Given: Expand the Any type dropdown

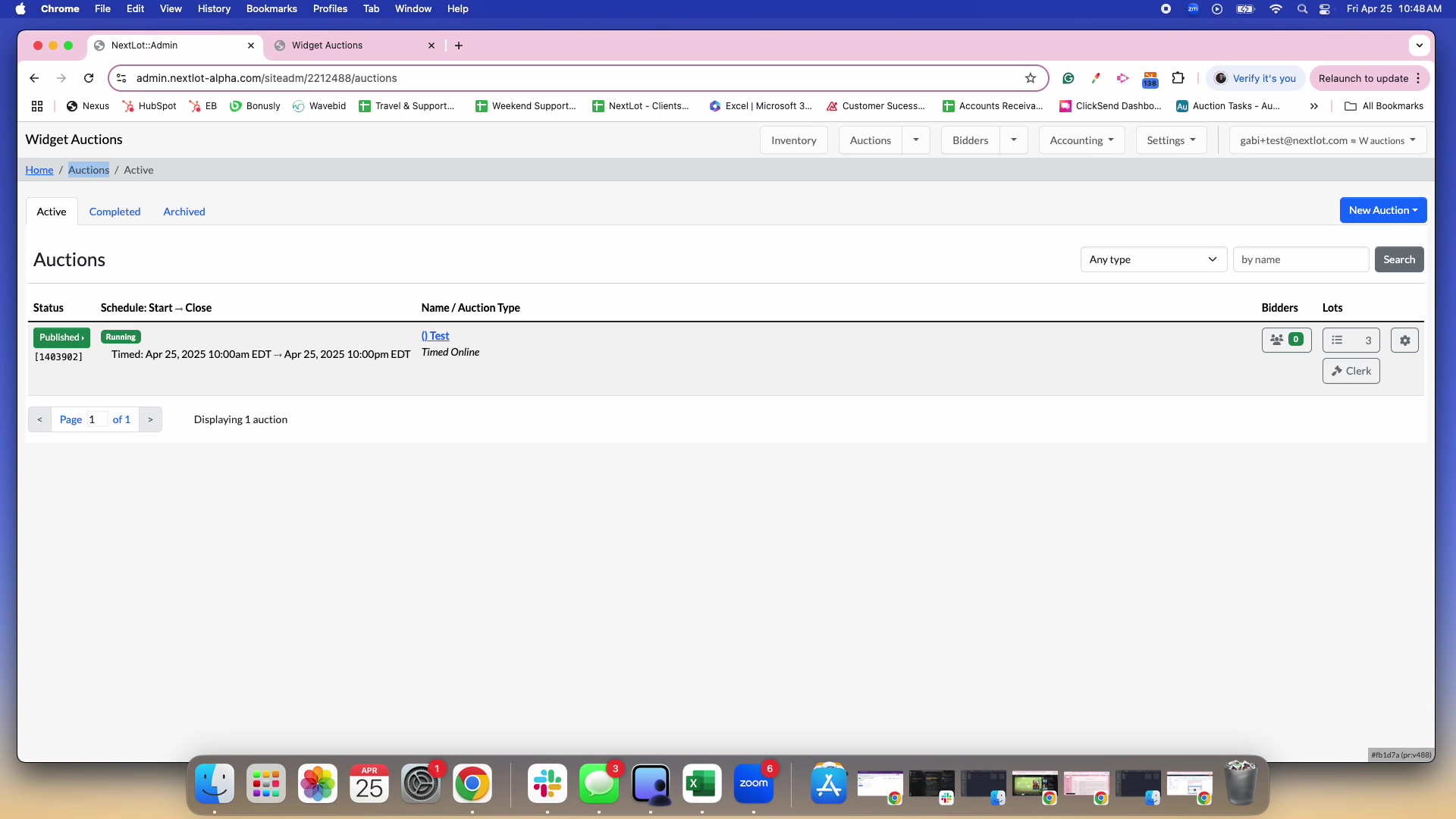Looking at the screenshot, I should pyautogui.click(x=1153, y=259).
